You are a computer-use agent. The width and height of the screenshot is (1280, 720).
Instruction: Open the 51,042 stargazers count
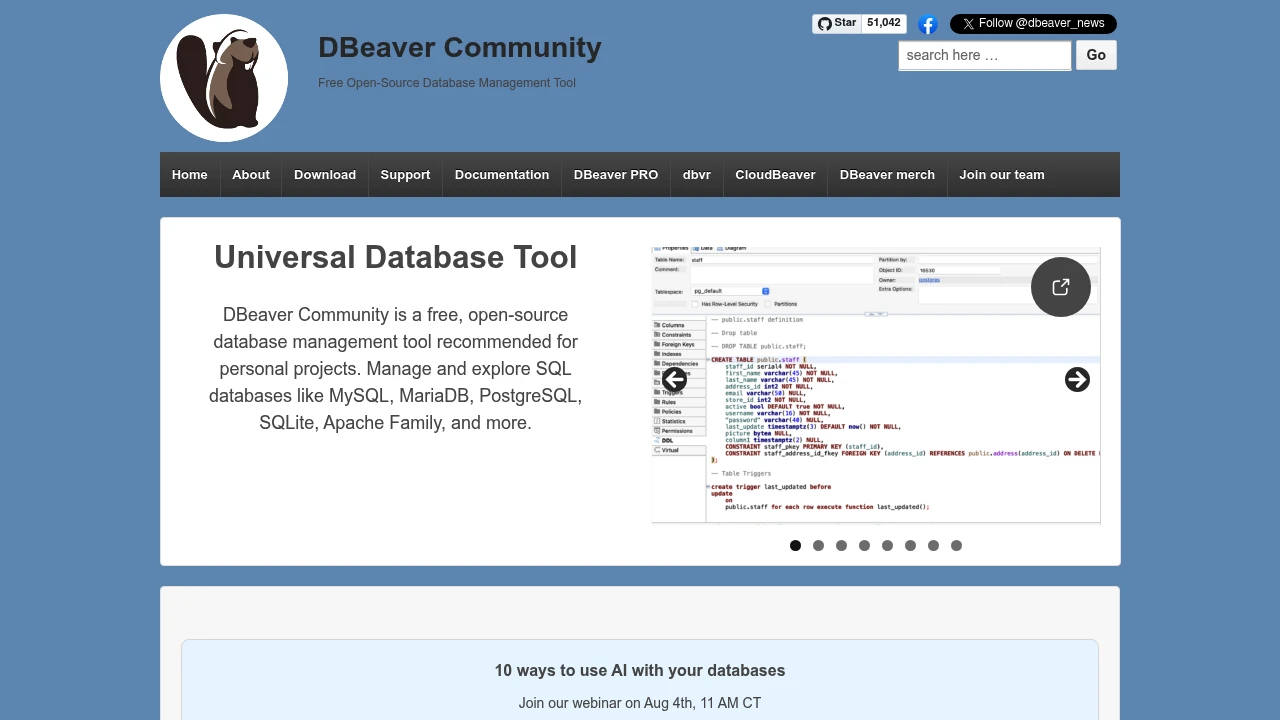pyautogui.click(x=884, y=24)
